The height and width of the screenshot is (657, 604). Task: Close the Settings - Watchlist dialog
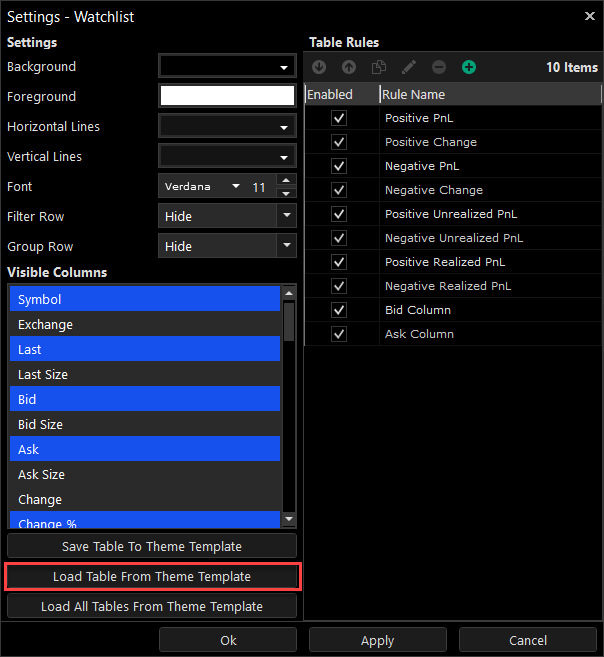589,16
